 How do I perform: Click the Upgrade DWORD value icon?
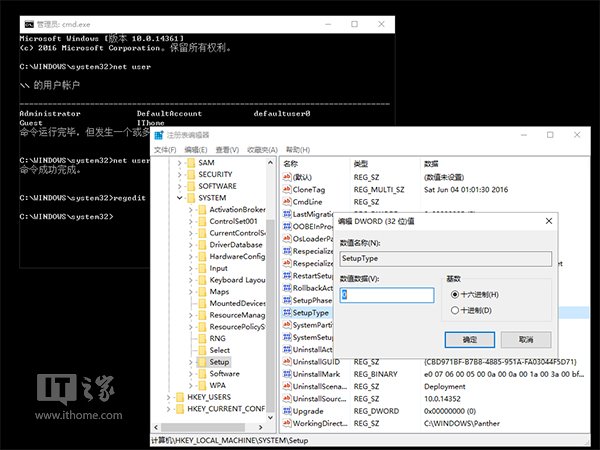(x=288, y=410)
